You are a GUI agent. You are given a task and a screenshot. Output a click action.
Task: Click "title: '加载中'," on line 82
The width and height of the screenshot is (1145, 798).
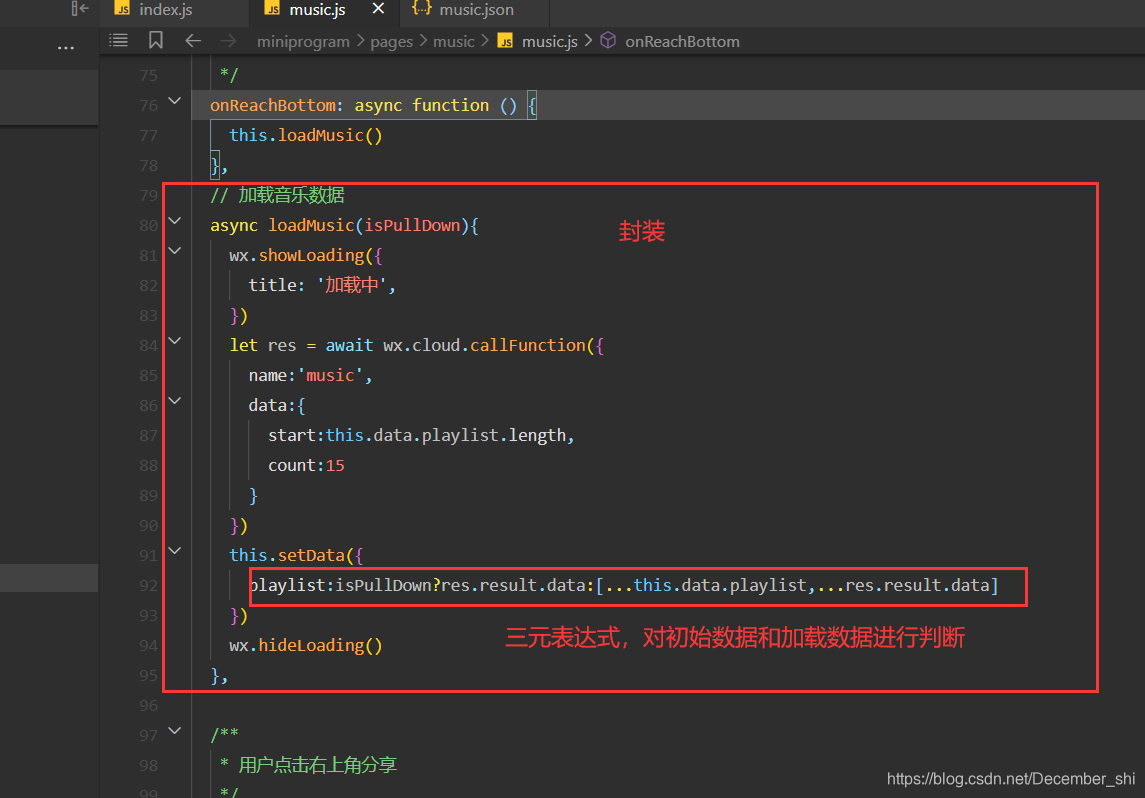[x=322, y=285]
